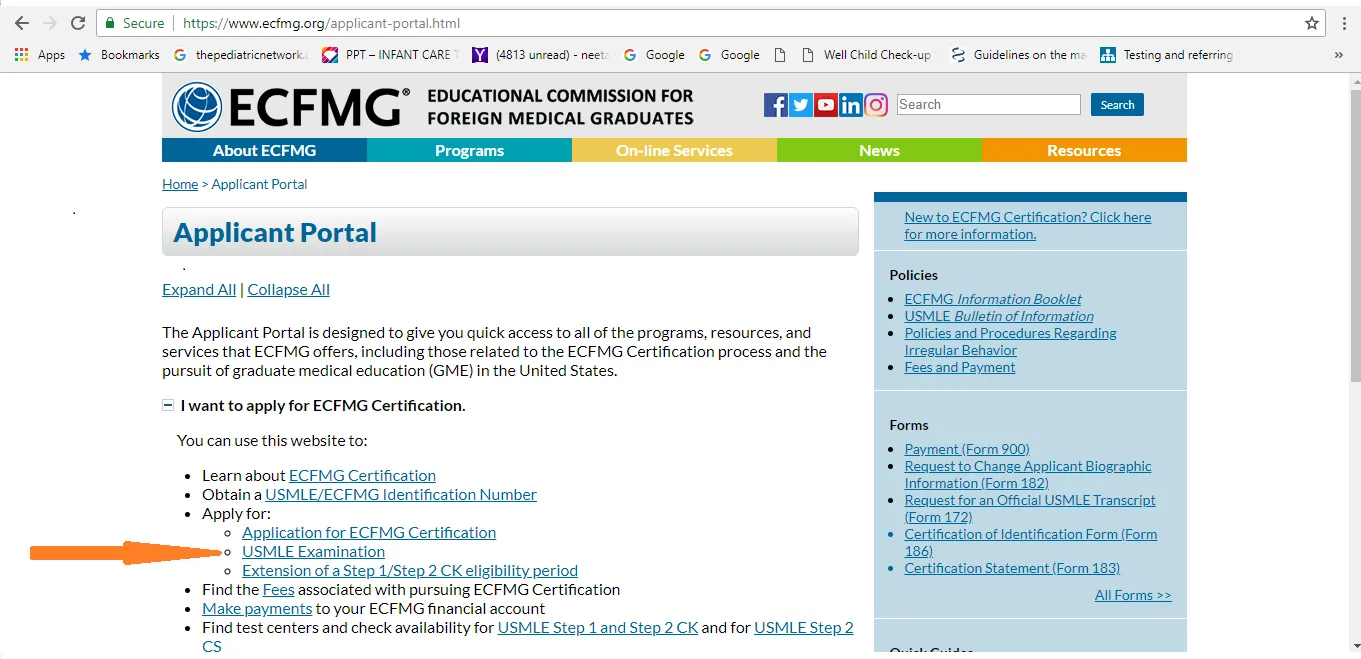
Task: Click the LinkedIn social icon
Action: (x=851, y=104)
